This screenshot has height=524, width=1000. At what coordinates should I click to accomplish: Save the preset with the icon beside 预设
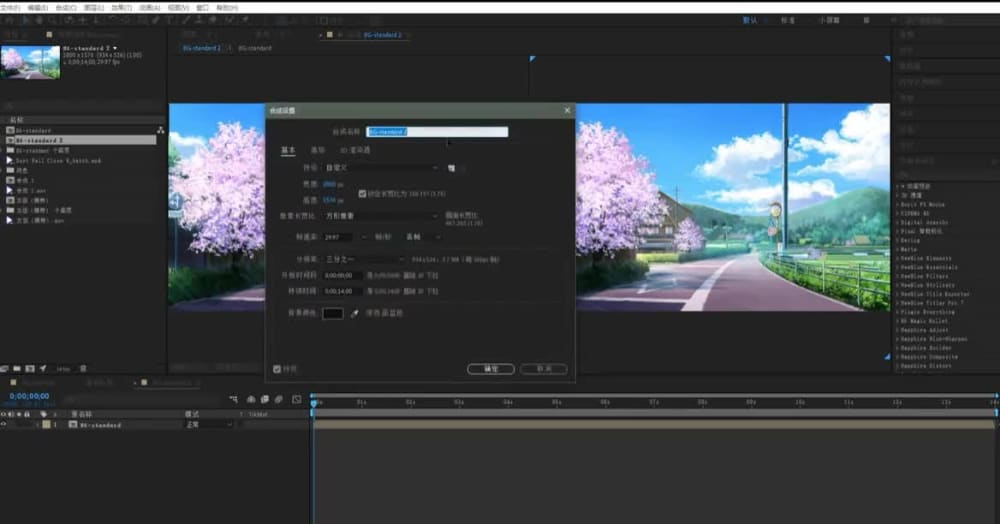coord(452,168)
